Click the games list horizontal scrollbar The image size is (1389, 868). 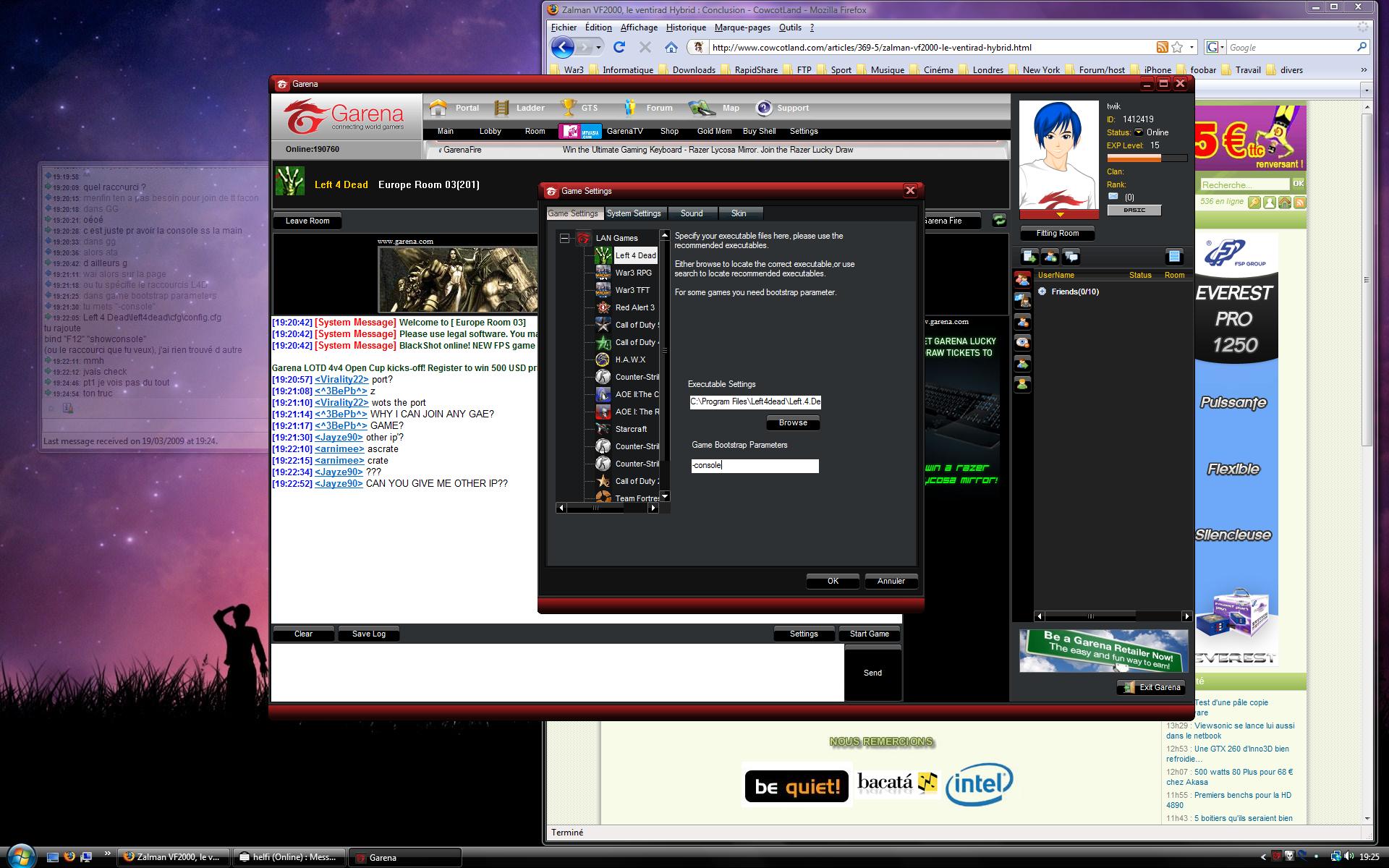point(607,508)
